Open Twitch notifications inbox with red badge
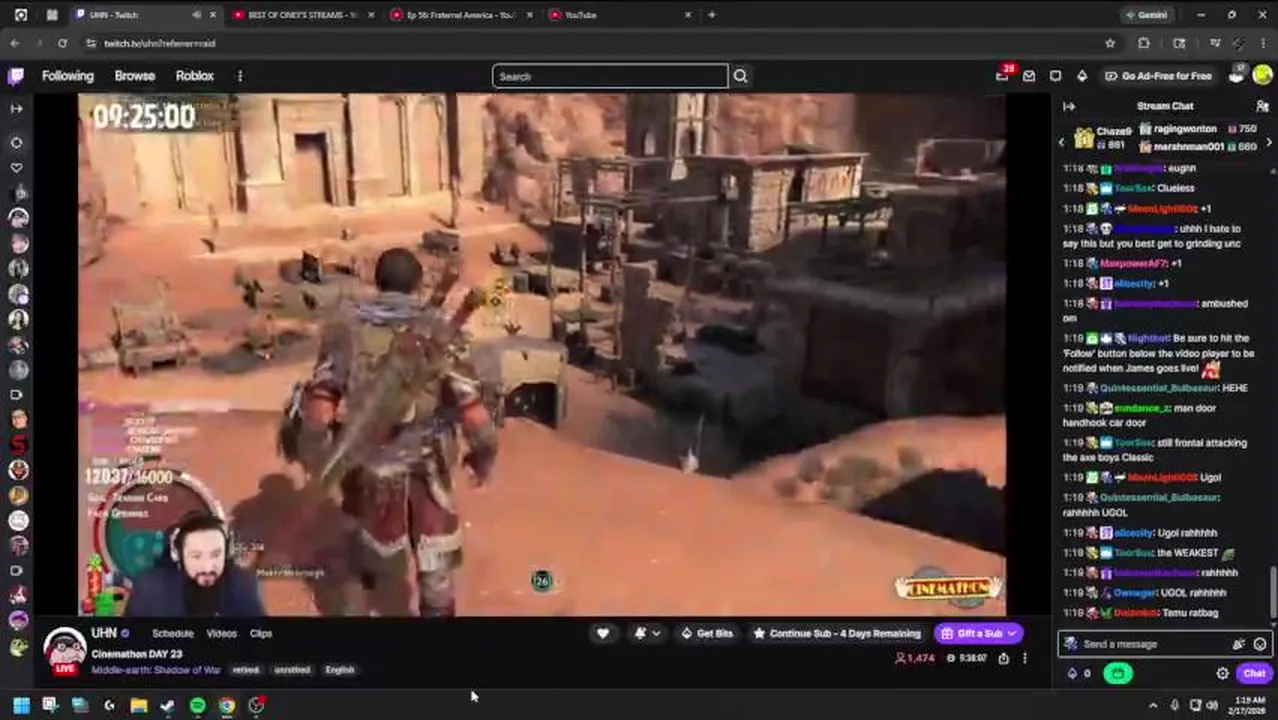The width and height of the screenshot is (1278, 720). pyautogui.click(x=1003, y=75)
